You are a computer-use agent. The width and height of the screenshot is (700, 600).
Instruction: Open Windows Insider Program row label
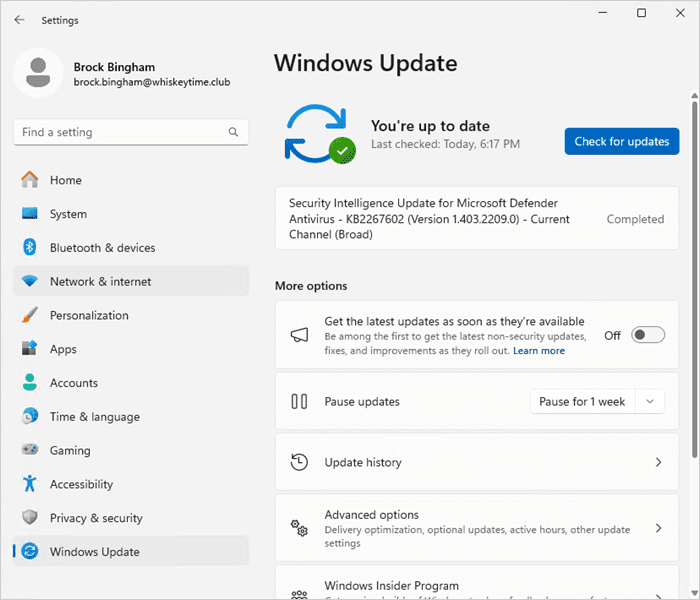click(x=392, y=585)
